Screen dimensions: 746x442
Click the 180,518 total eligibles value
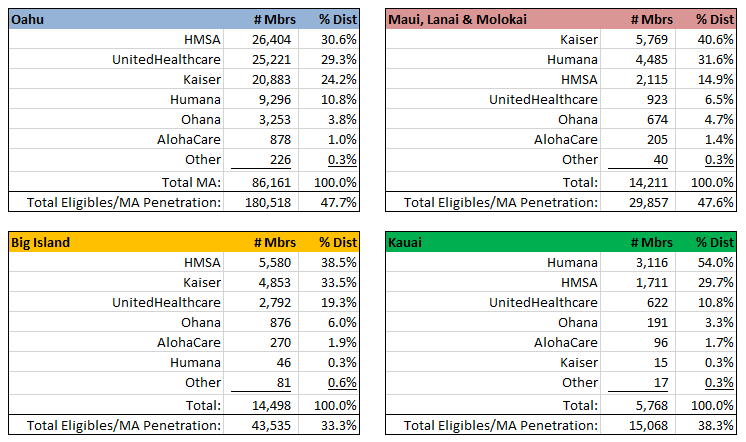tap(262, 202)
